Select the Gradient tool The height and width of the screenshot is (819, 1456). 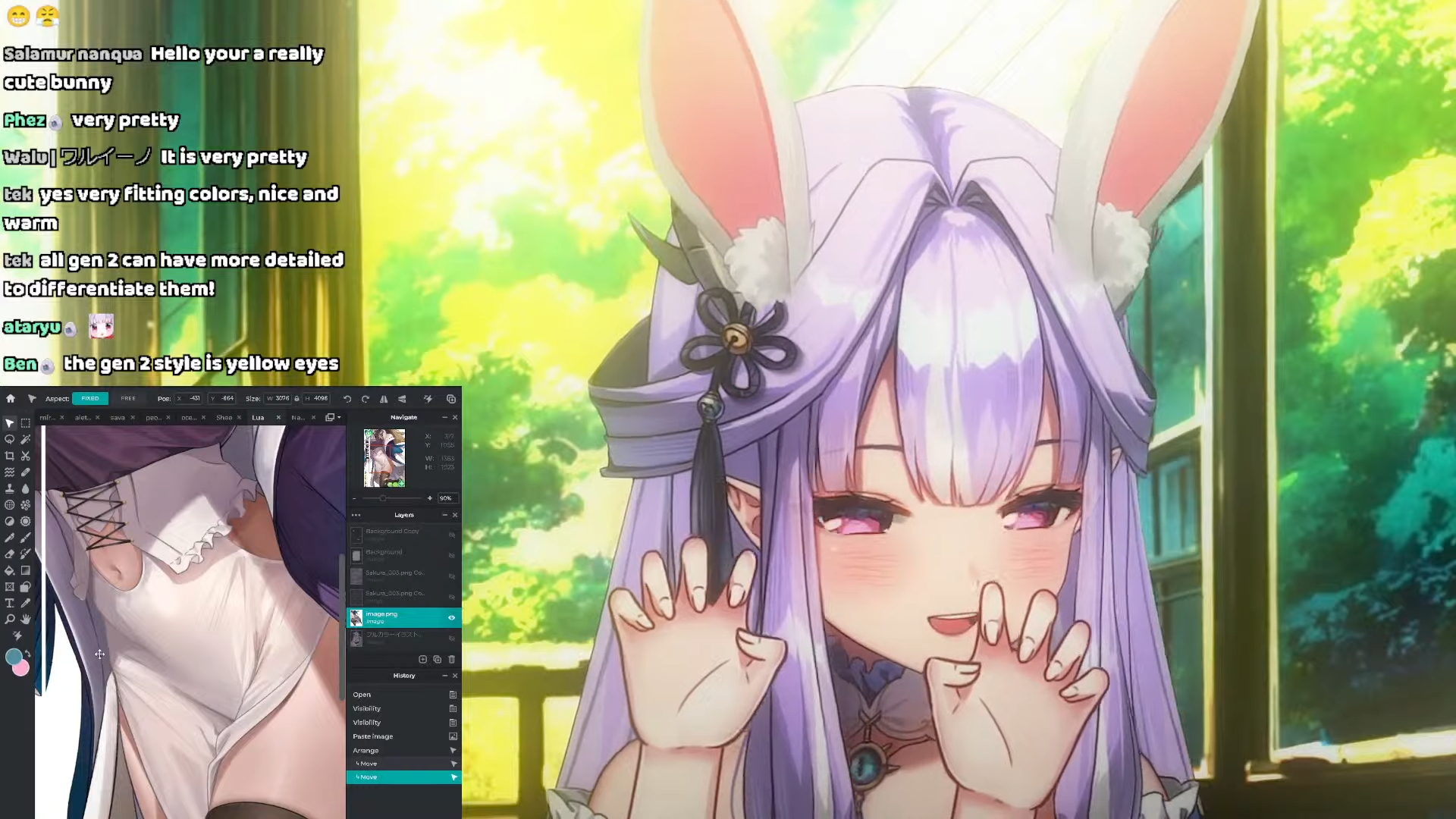[x=26, y=570]
